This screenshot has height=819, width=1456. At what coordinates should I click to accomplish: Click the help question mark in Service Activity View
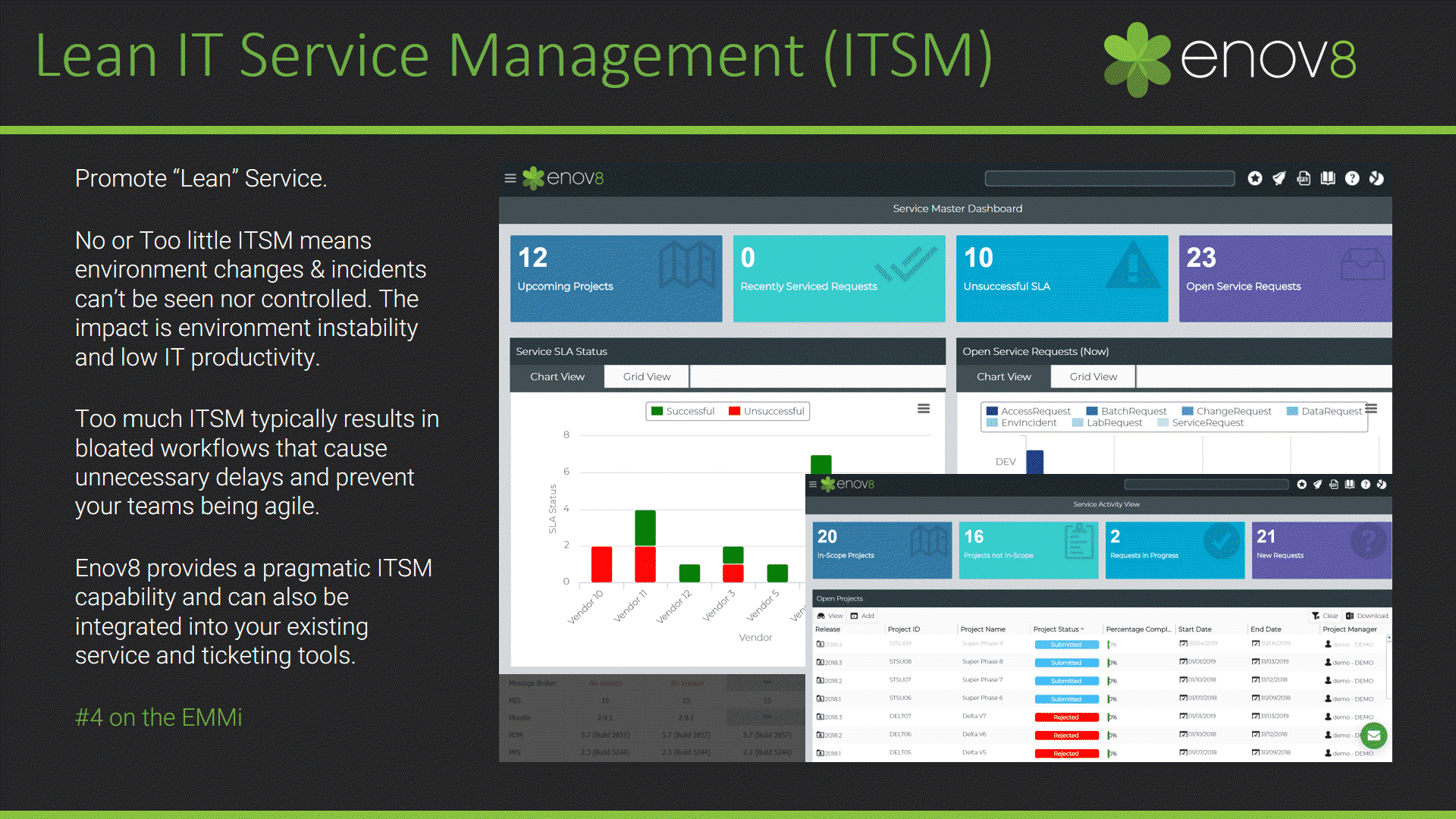(1366, 484)
